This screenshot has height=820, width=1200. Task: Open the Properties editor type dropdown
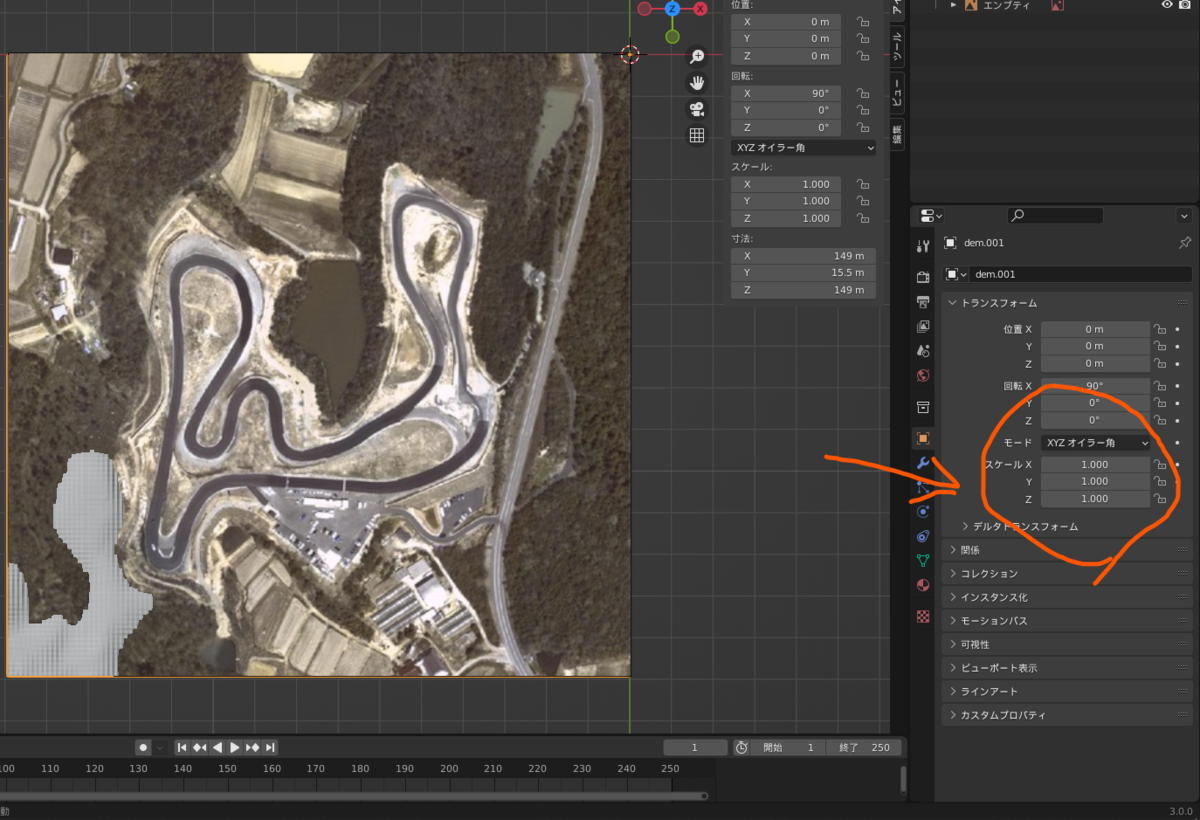click(x=931, y=215)
